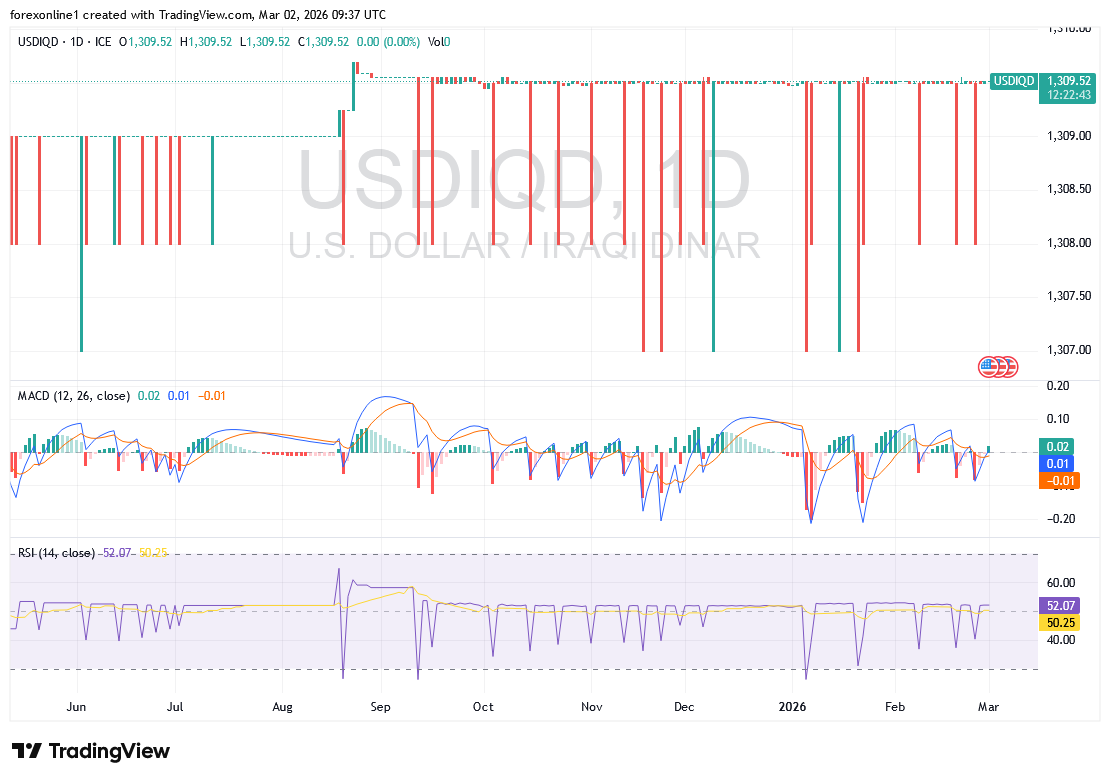
Task: Click the purple 52.07 RSI value badge
Action: (x=1060, y=606)
